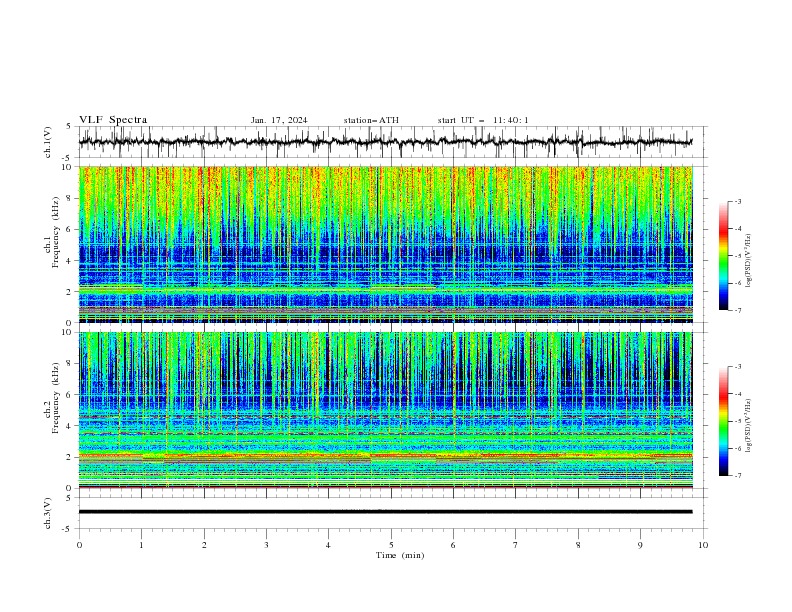Click the "8" tick on the time axis

[x=578, y=545]
